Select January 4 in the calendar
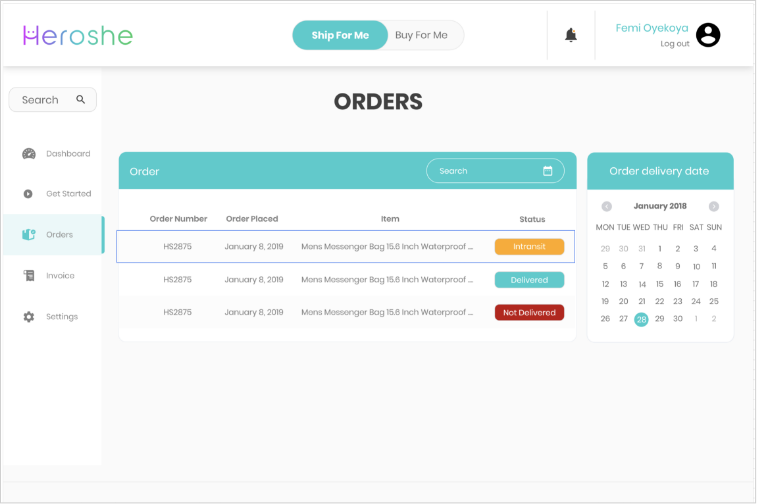This screenshot has width=757, height=504. coord(714,249)
